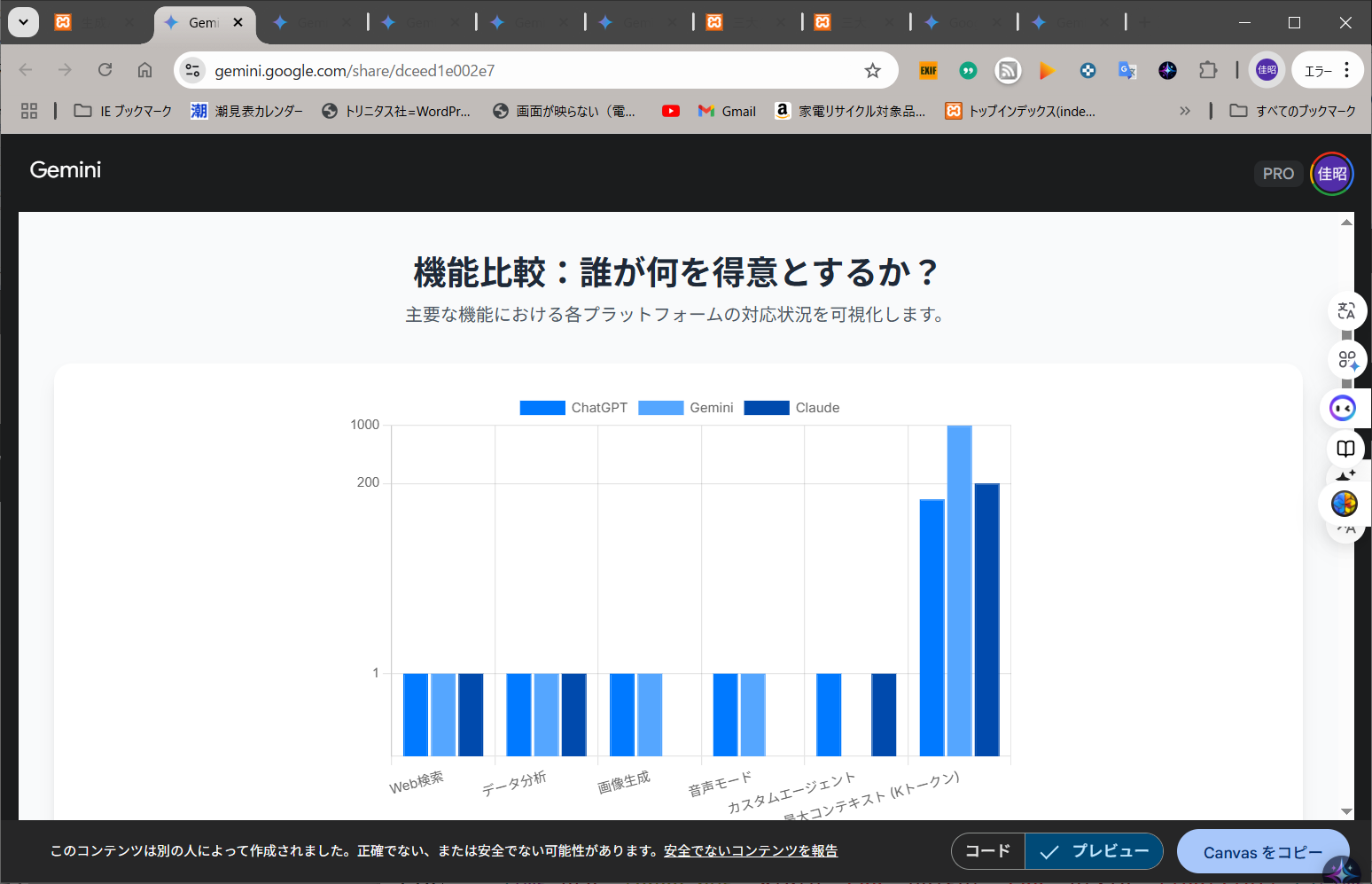This screenshot has width=1372, height=884.
Task: Click the Canvas をコピー button
Action: pyautogui.click(x=1263, y=852)
